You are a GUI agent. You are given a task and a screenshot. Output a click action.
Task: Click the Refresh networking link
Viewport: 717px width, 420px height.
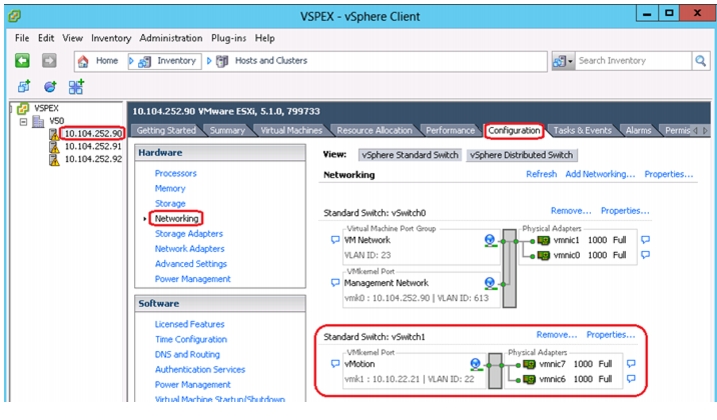pyautogui.click(x=541, y=174)
